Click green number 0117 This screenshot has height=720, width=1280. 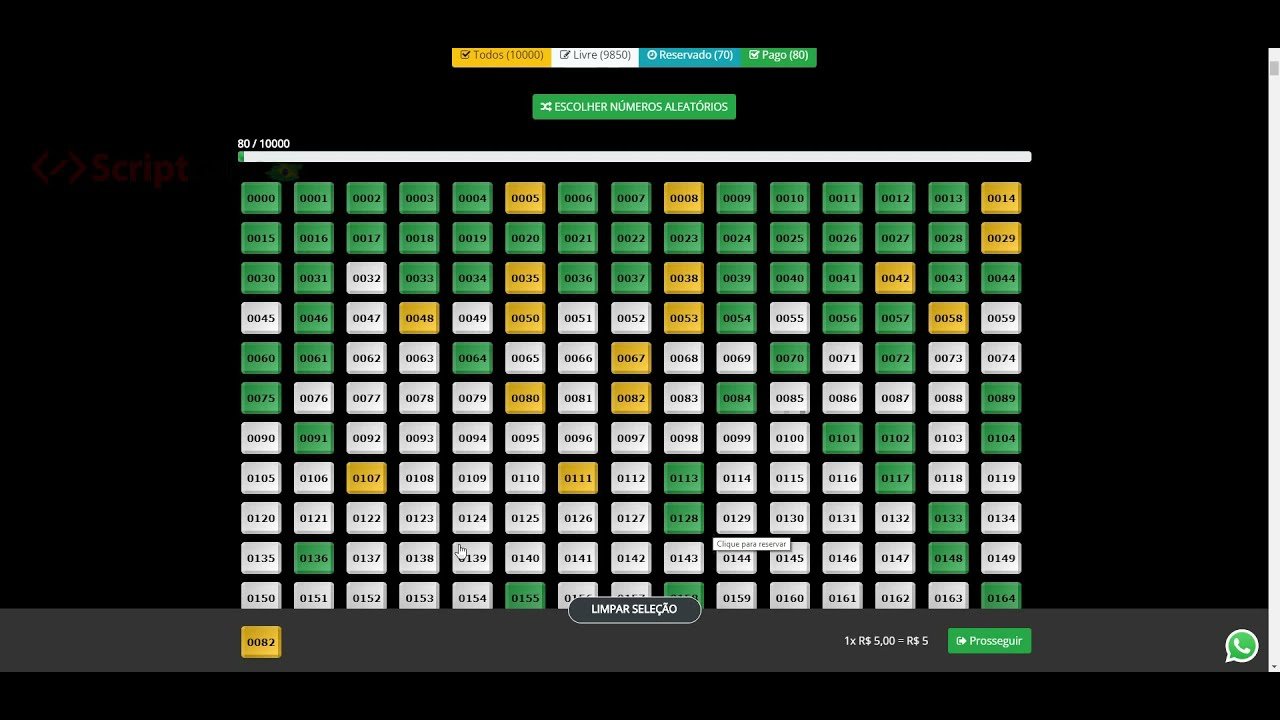click(895, 478)
